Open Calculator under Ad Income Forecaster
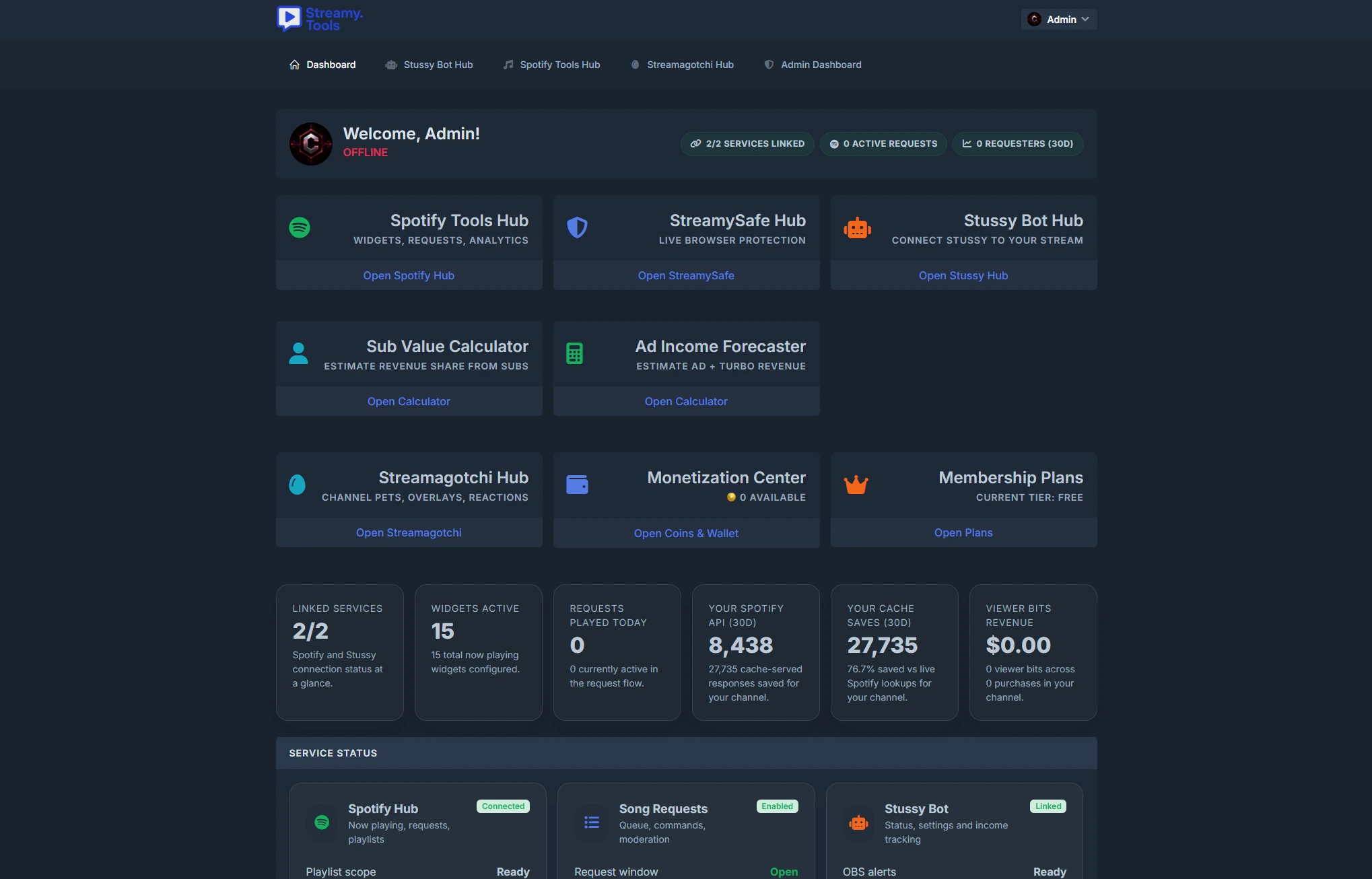This screenshot has width=1372, height=879. (x=686, y=402)
